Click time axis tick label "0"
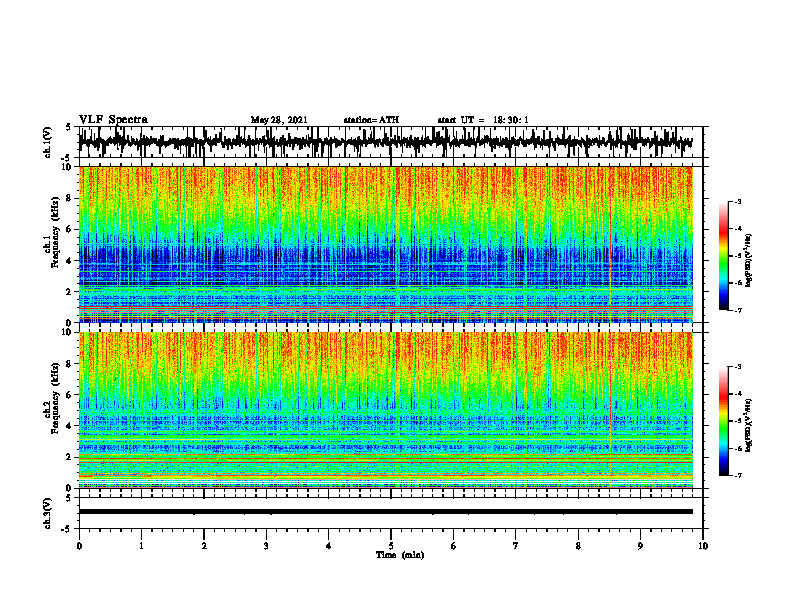792x612 pixels. (79, 546)
